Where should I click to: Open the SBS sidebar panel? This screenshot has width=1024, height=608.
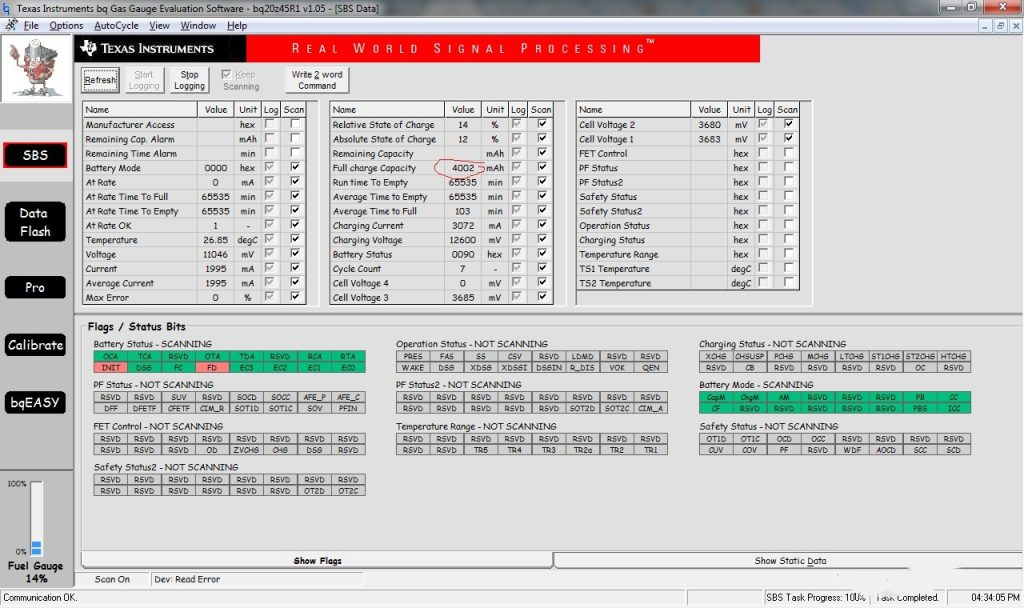35,155
